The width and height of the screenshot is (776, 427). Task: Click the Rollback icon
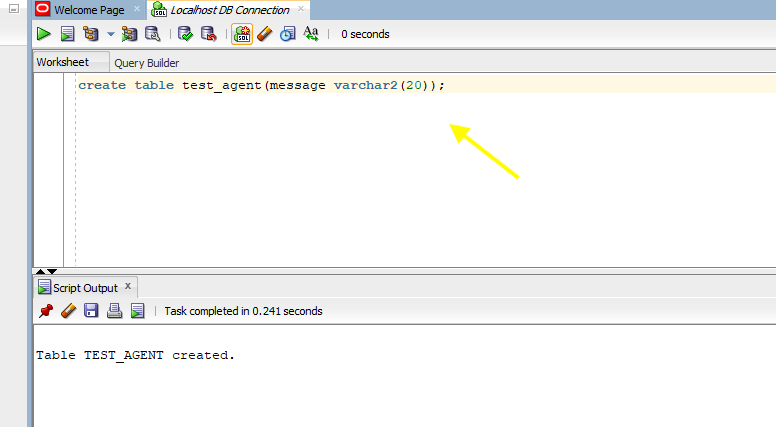(x=208, y=34)
